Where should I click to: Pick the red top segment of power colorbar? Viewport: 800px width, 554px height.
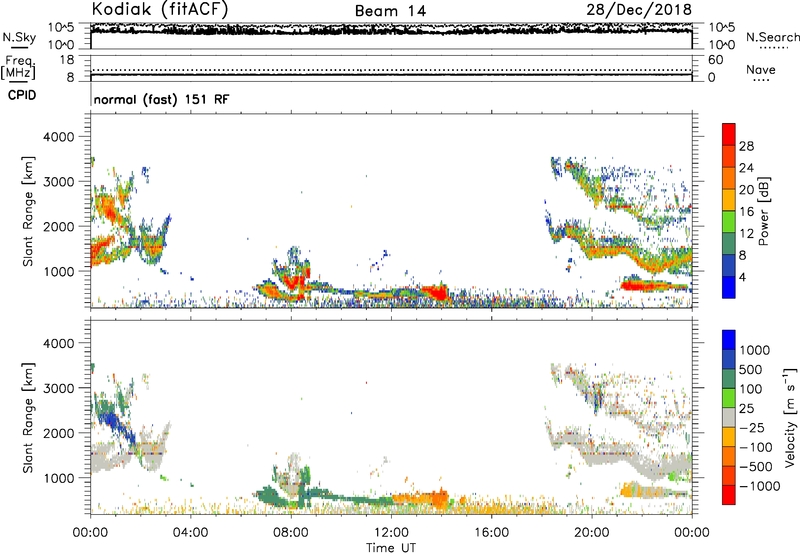click(x=729, y=134)
